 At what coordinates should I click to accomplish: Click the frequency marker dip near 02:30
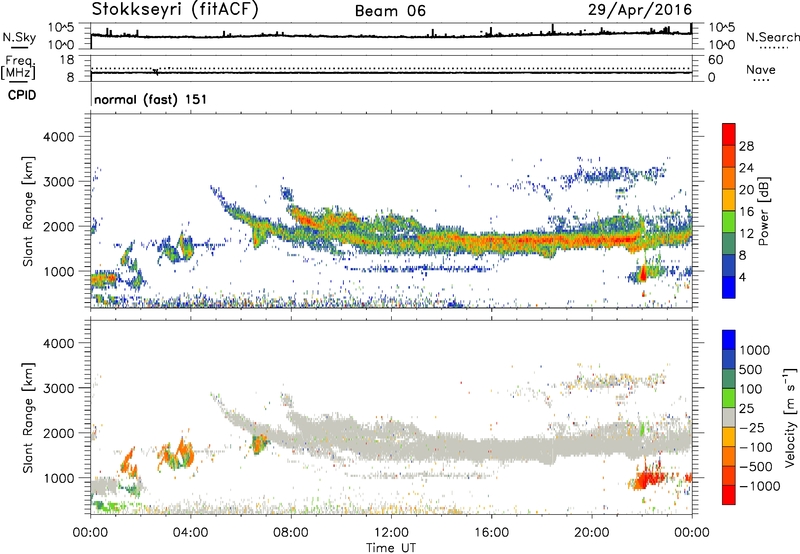(x=156, y=71)
